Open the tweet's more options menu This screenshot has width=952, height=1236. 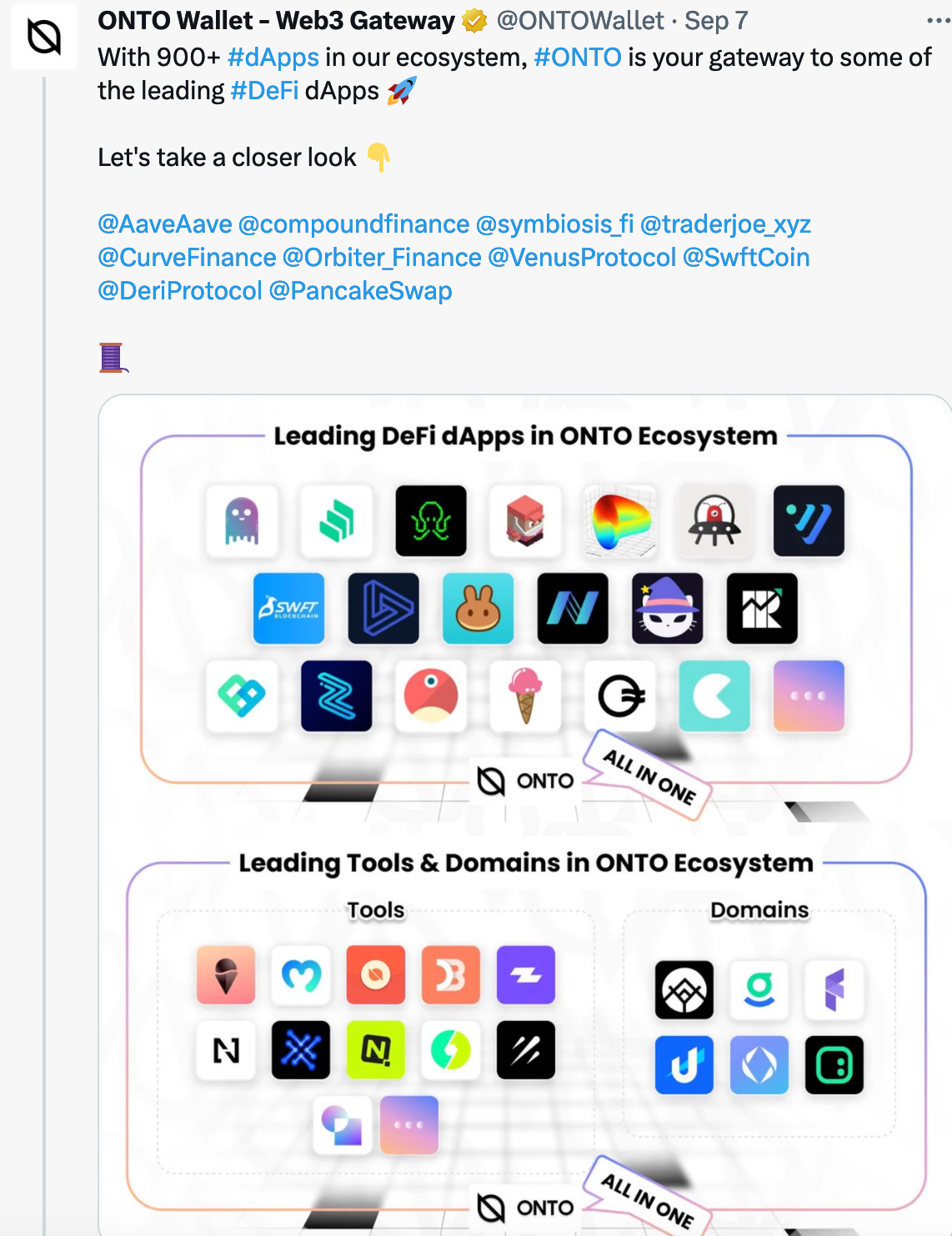click(x=938, y=20)
